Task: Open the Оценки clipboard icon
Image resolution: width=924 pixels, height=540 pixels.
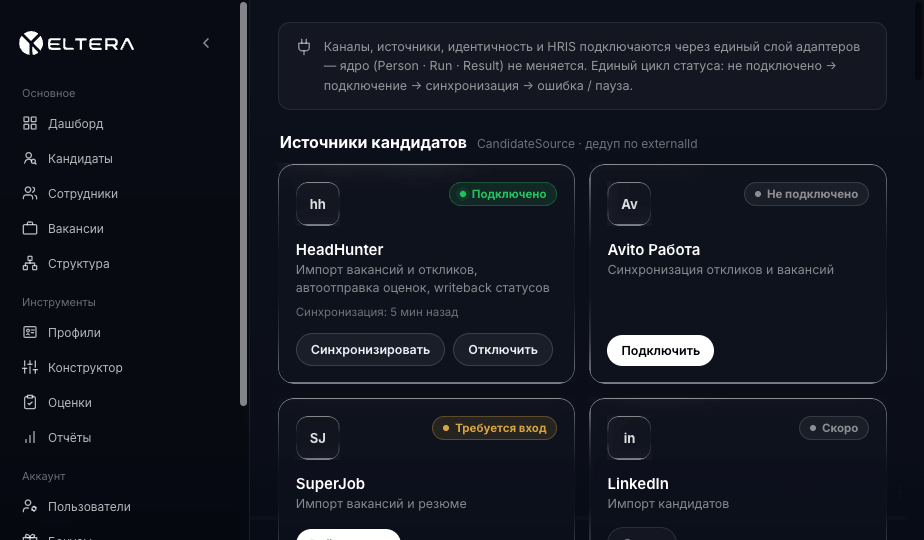Action: point(30,403)
